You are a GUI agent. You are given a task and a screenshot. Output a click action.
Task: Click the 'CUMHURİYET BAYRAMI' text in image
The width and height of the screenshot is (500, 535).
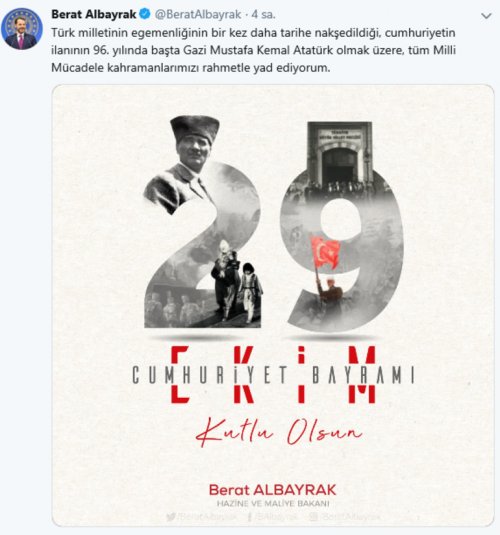[x=273, y=375]
